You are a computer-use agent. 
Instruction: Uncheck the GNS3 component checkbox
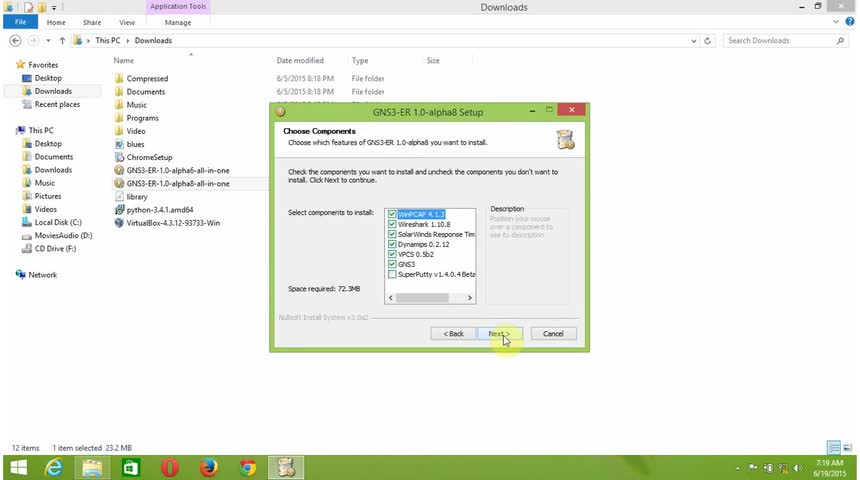tap(392, 264)
